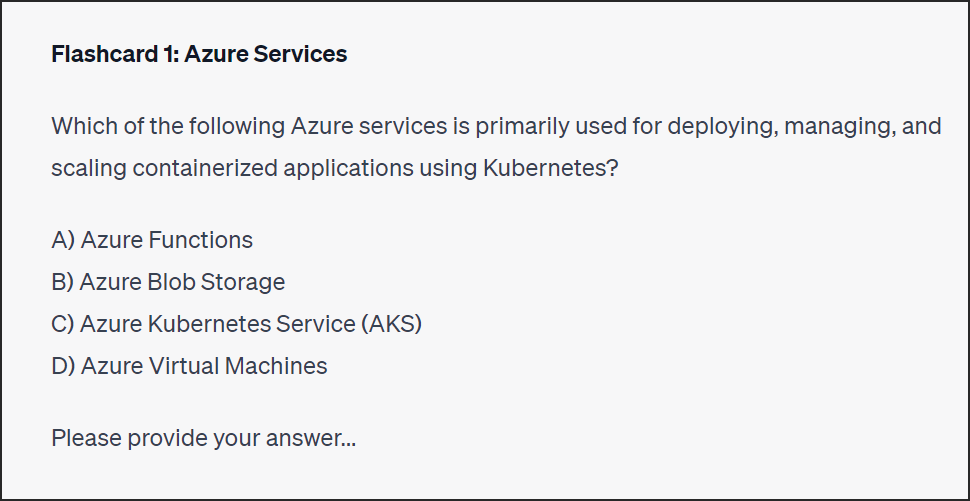Click the "D)" letter label

click(63, 366)
